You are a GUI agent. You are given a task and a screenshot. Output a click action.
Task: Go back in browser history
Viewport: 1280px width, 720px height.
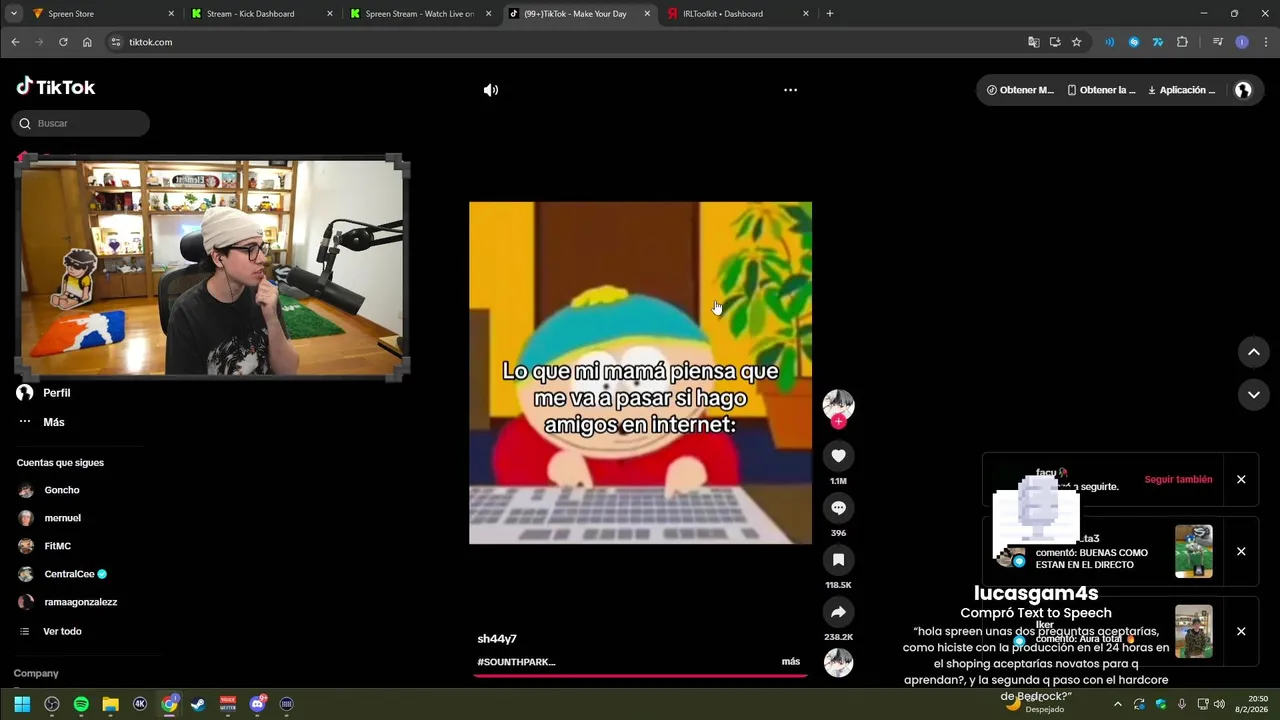point(15,42)
